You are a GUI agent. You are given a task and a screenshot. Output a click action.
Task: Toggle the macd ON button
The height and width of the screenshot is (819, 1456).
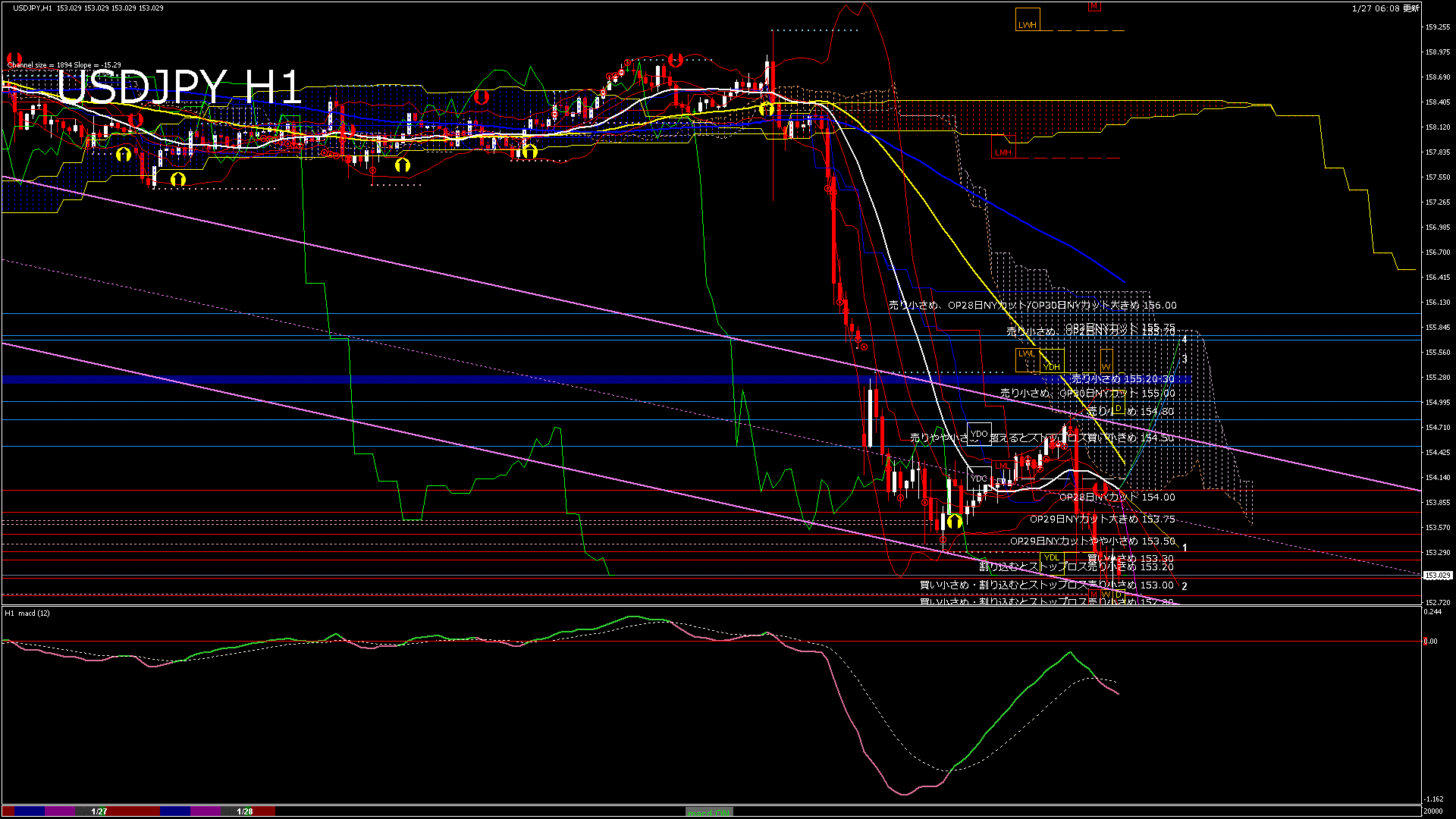tap(709, 812)
